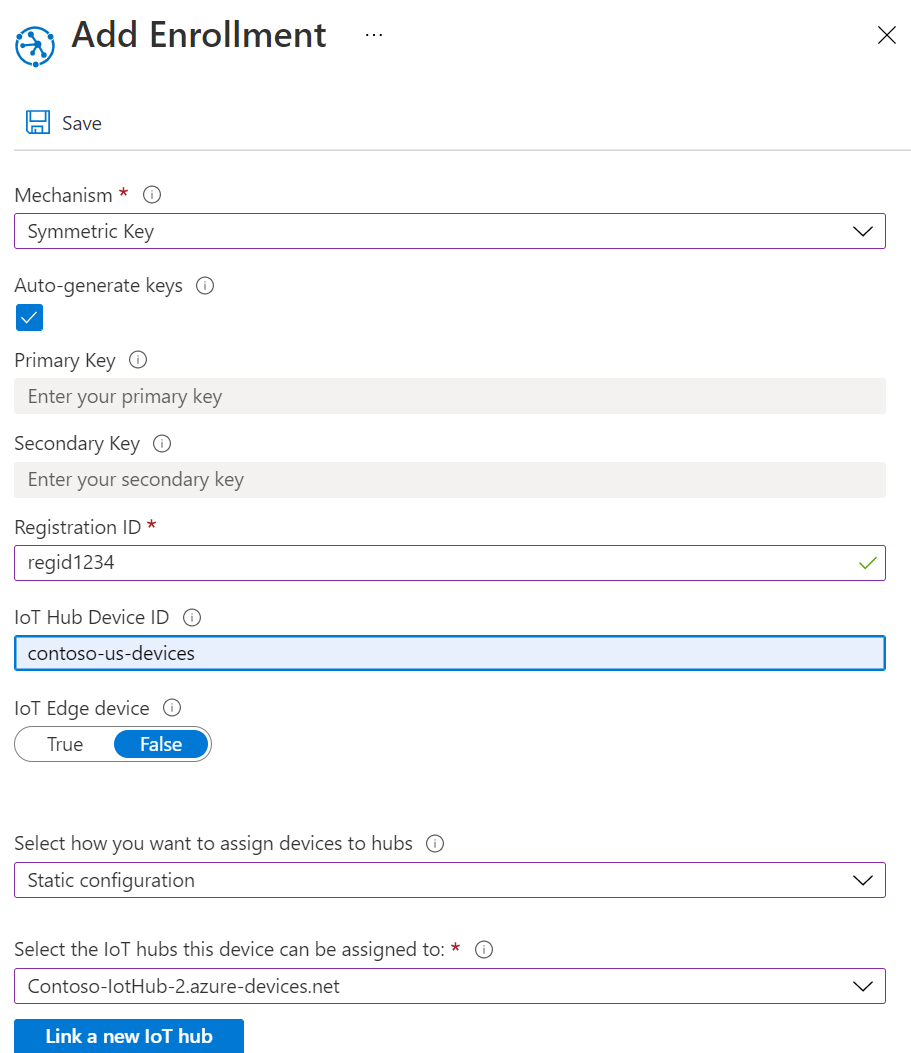Image resolution: width=911 pixels, height=1053 pixels.
Task: Click the Auto-generate keys info icon
Action: pyautogui.click(x=205, y=286)
